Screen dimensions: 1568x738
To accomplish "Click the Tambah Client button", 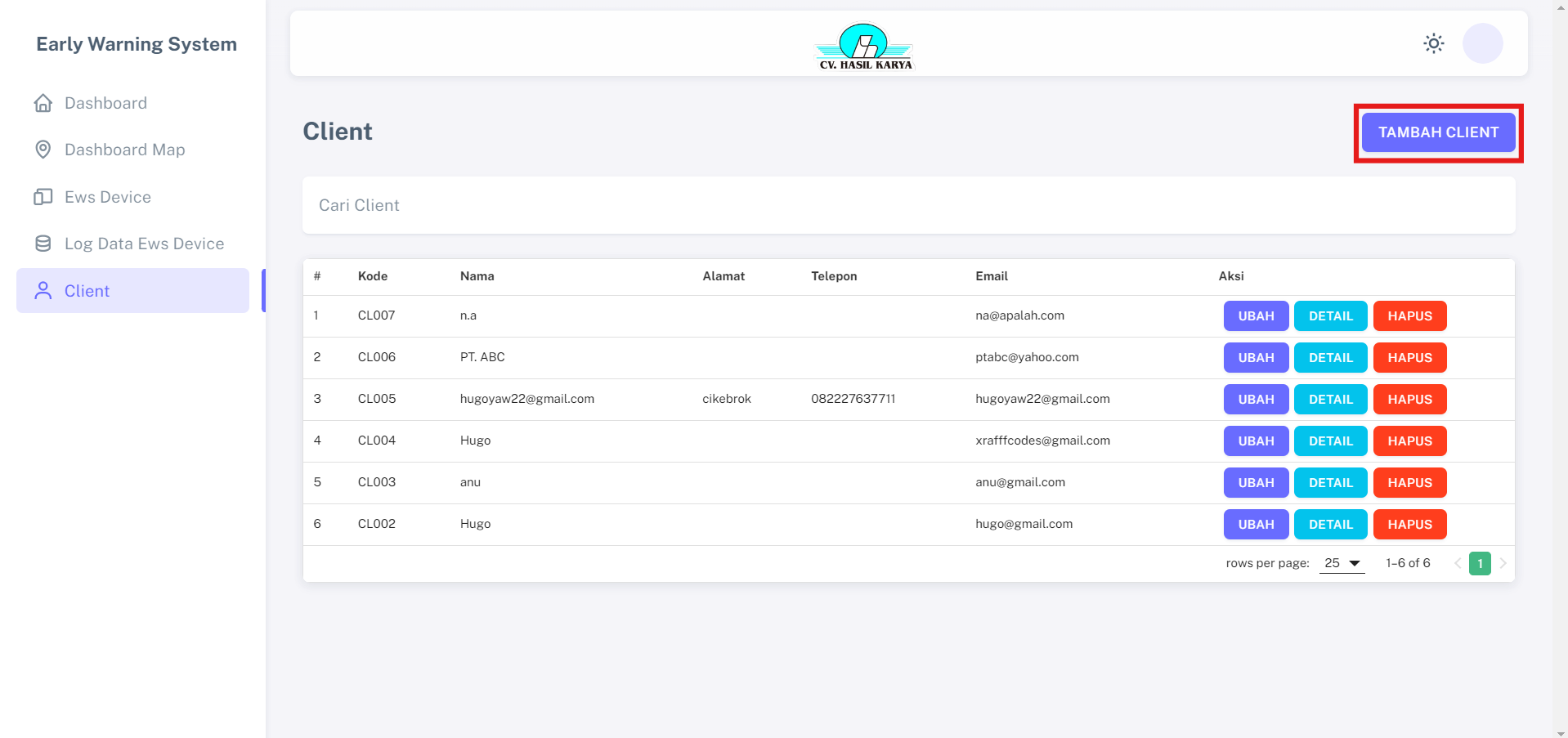I will click(1438, 132).
